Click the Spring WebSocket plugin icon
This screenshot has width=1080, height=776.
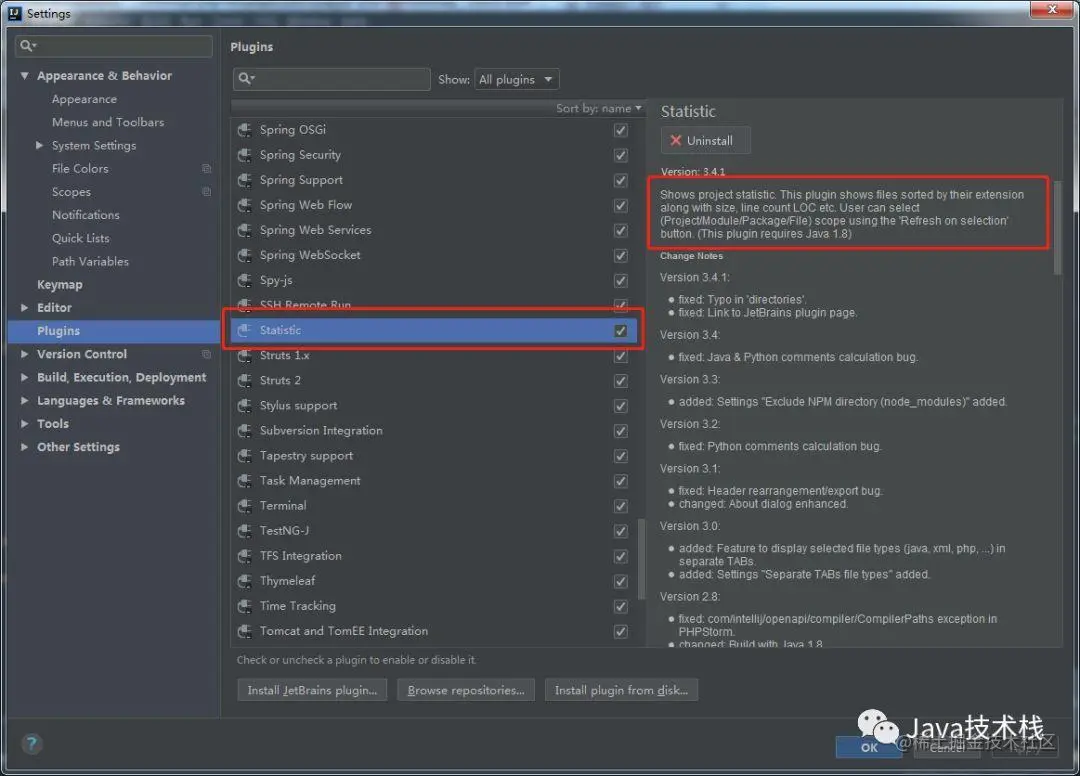(244, 255)
